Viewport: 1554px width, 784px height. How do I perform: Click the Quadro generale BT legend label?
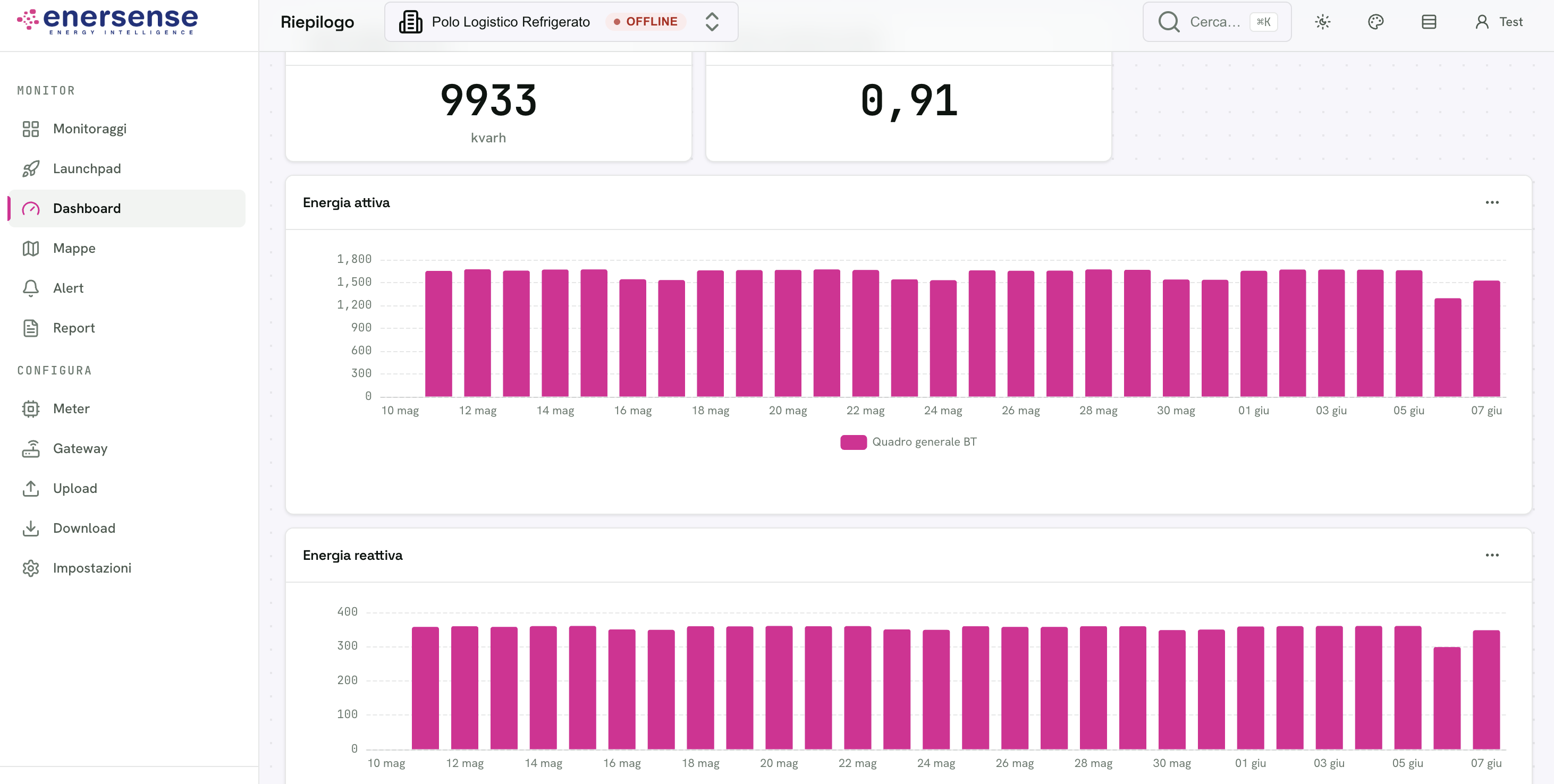tap(924, 442)
